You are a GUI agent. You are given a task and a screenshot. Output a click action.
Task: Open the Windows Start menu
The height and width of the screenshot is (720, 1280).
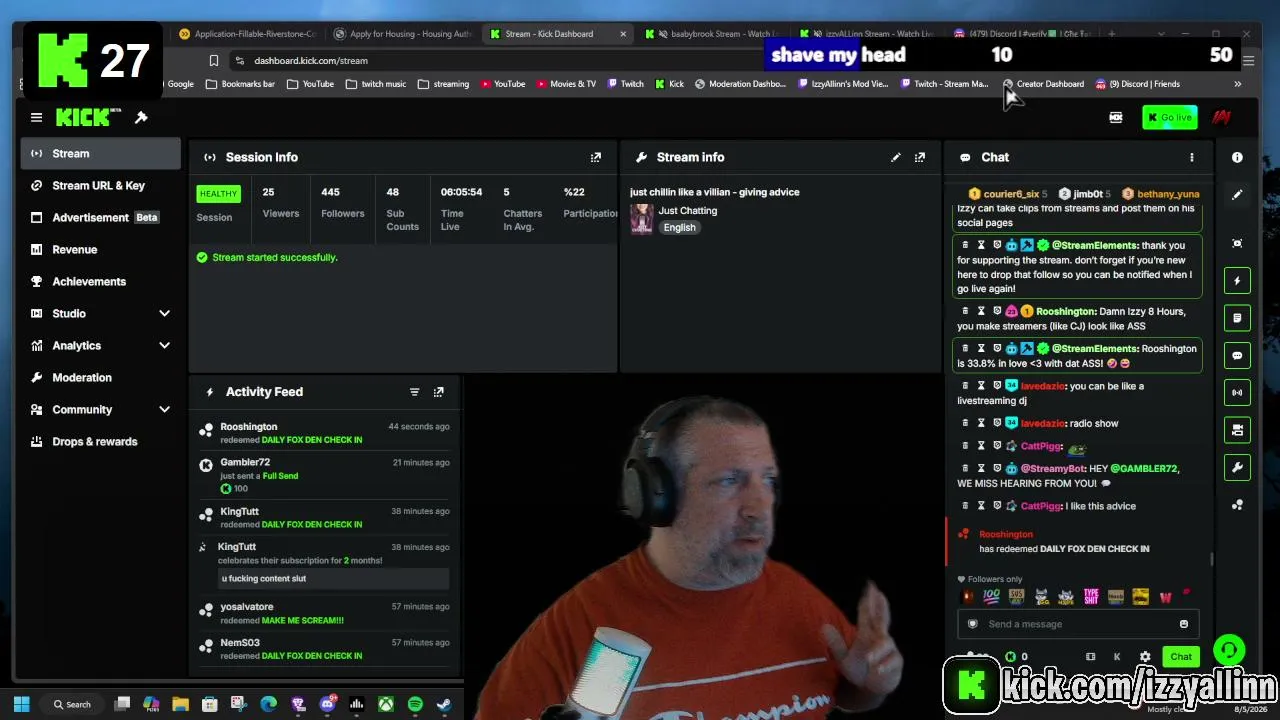pyautogui.click(x=22, y=704)
